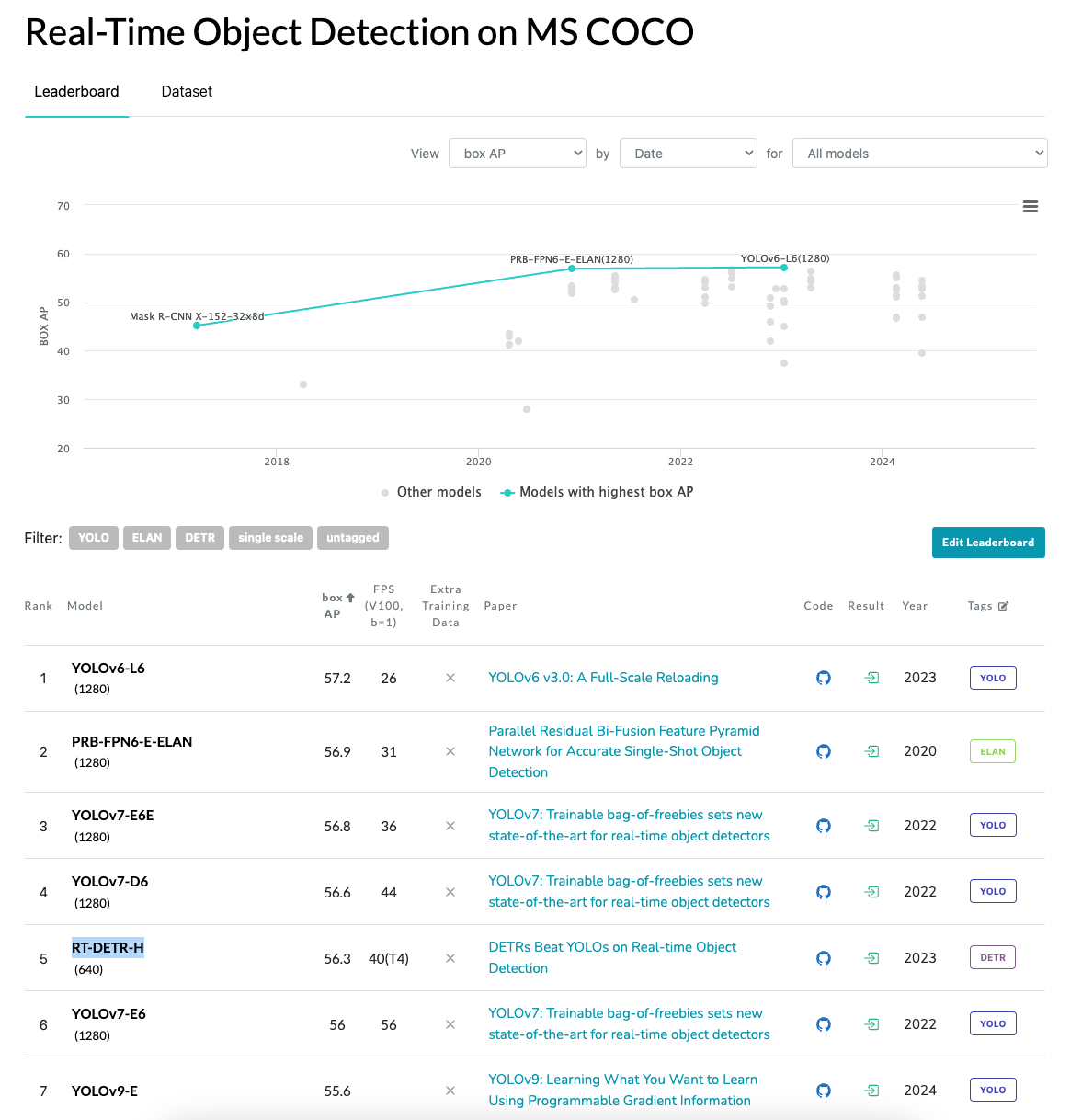Toggle the single scale filter tag
This screenshot has height=1120, width=1082.
coord(270,538)
